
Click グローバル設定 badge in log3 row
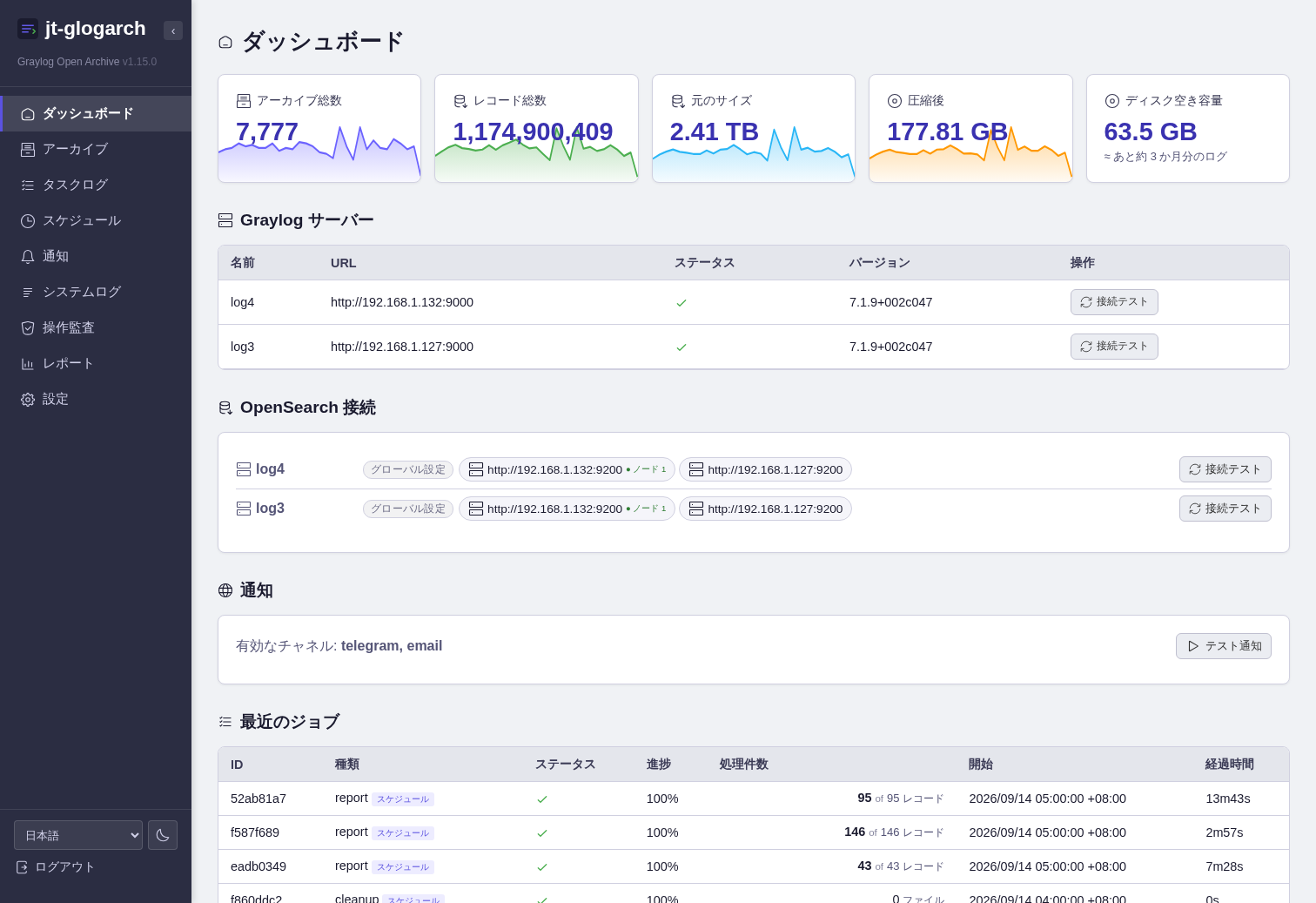click(x=408, y=509)
